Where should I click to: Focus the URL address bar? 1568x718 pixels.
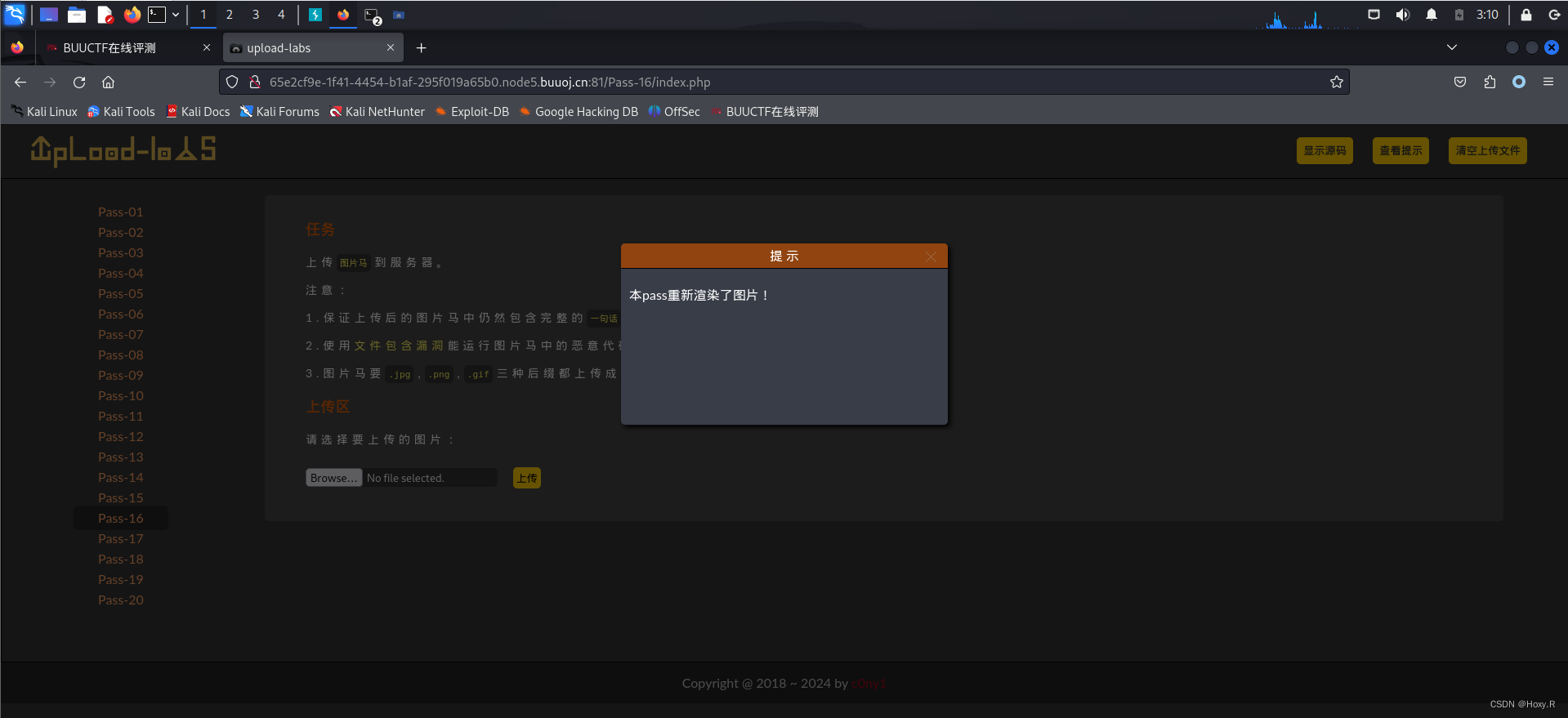click(784, 82)
